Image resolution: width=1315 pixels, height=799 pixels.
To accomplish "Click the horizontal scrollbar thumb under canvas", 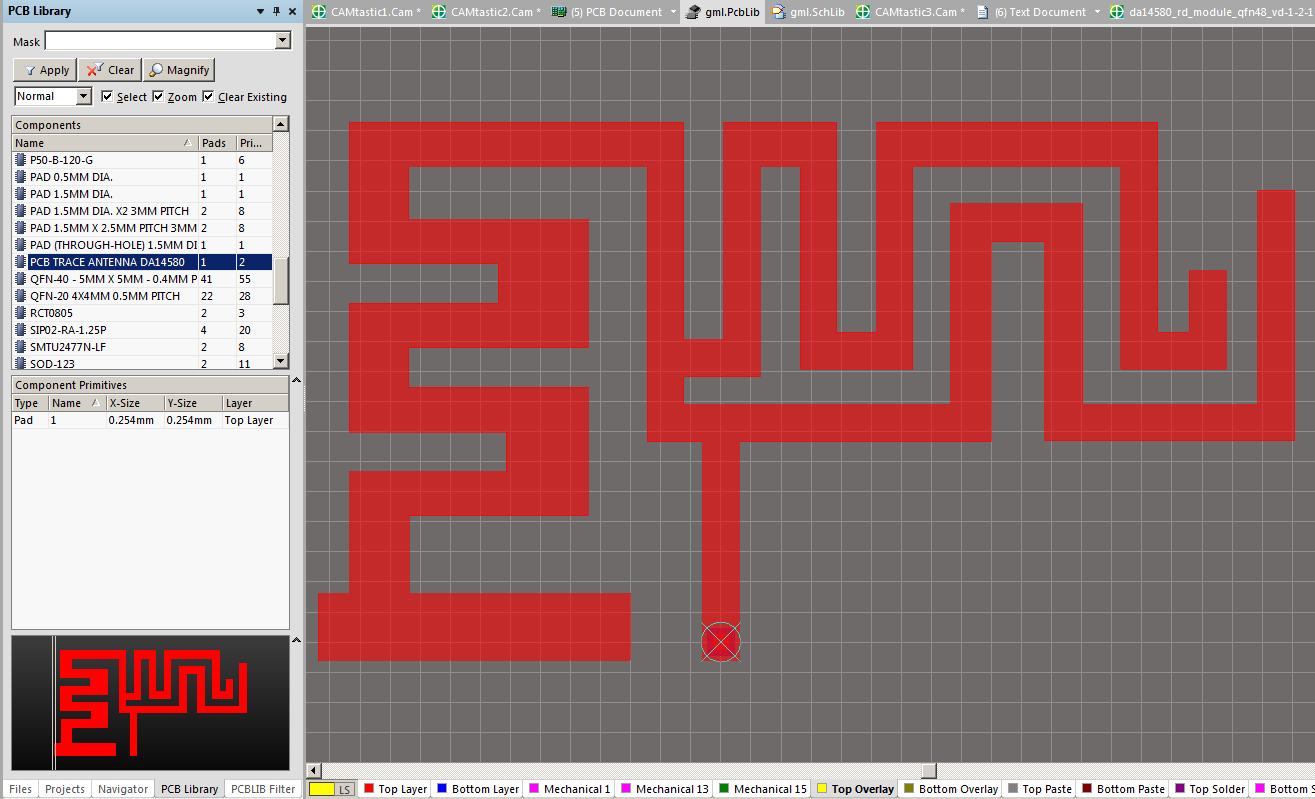I will 929,770.
